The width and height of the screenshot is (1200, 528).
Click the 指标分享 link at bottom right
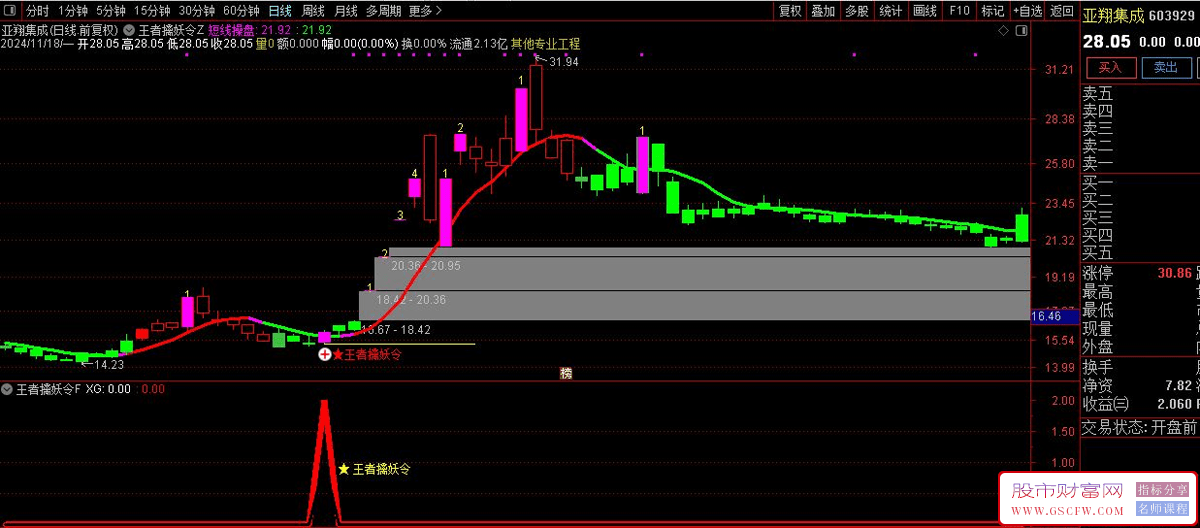point(1163,490)
